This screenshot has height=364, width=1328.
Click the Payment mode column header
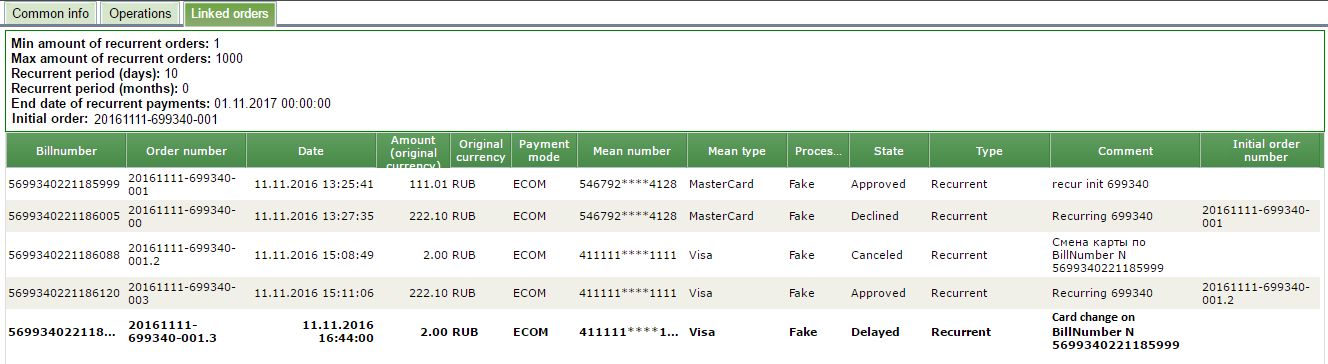pos(543,151)
